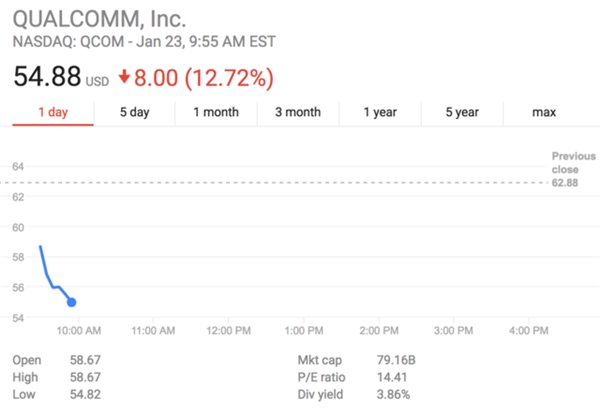Click the red down arrow price indicator
The height and width of the screenshot is (412, 600).
point(124,77)
